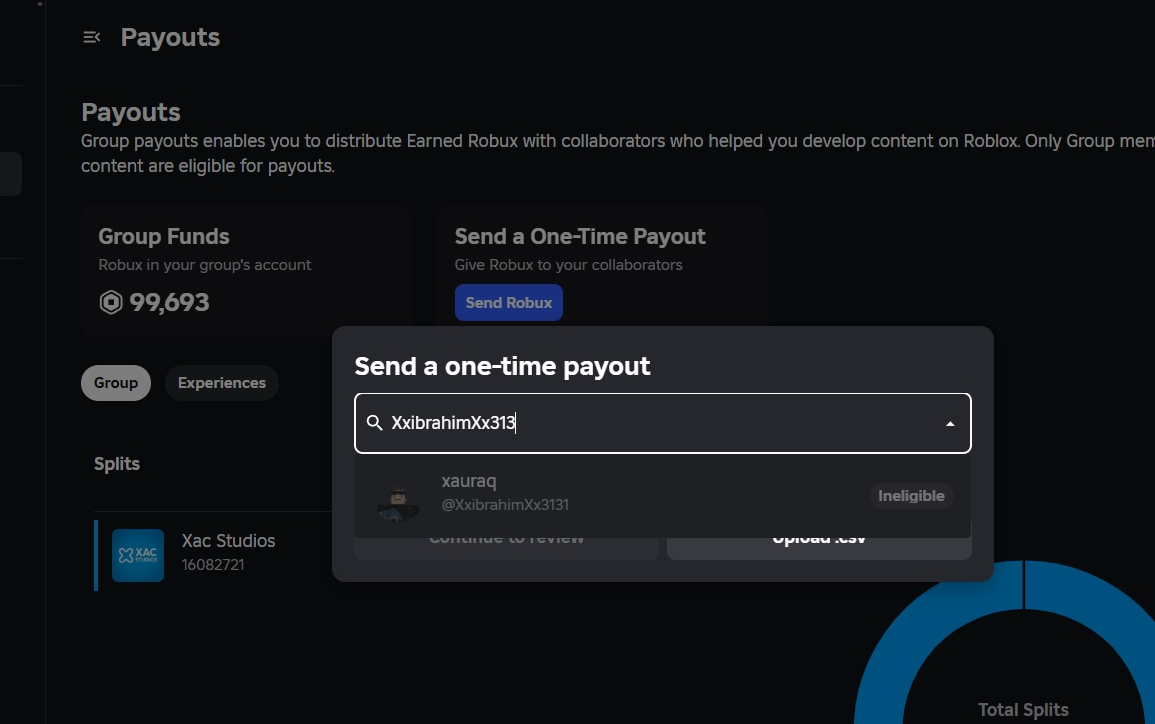Select the Xac Studios split entry

tap(214, 555)
